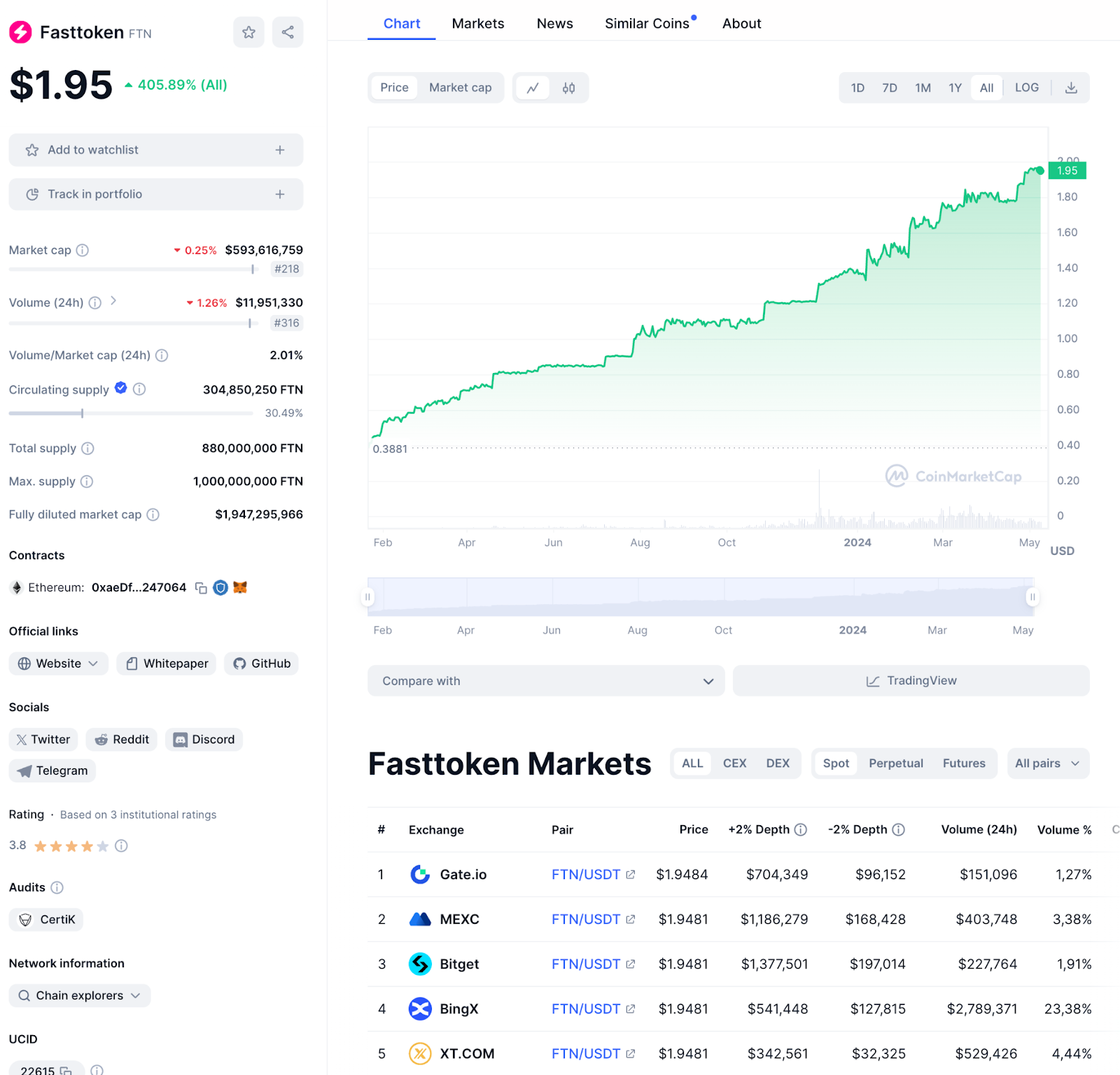Filter markets by DEX
Image resolution: width=1120 pixels, height=1075 pixels.
[778, 764]
